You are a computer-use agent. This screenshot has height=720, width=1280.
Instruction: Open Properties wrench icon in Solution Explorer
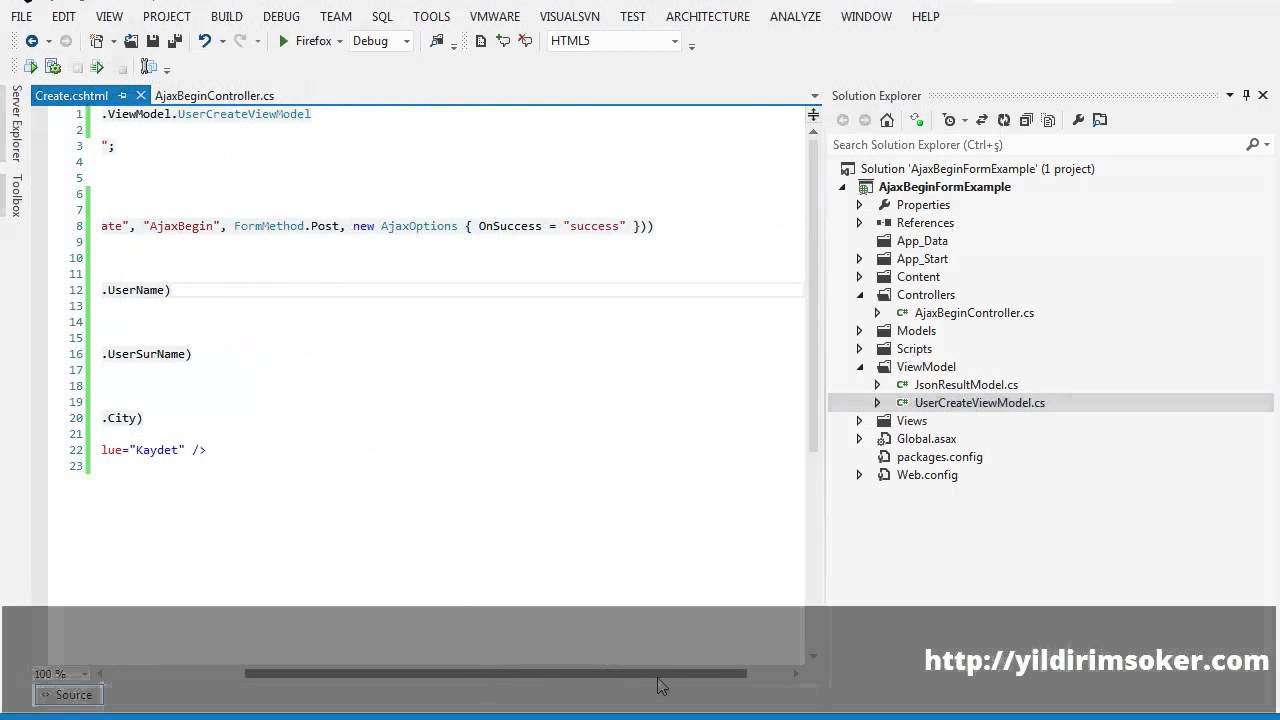[x=1078, y=120]
